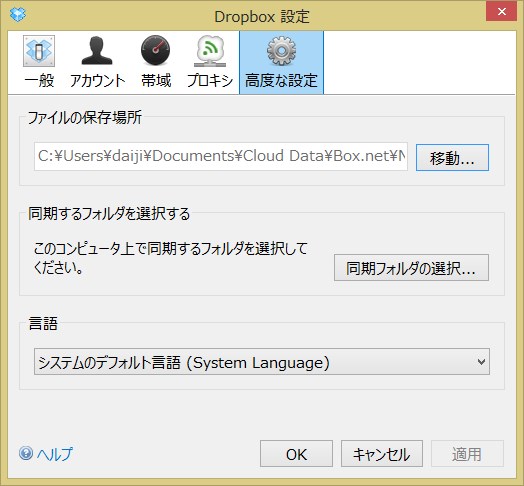Click the このコンピュータ上で同期する description text

tap(170, 258)
